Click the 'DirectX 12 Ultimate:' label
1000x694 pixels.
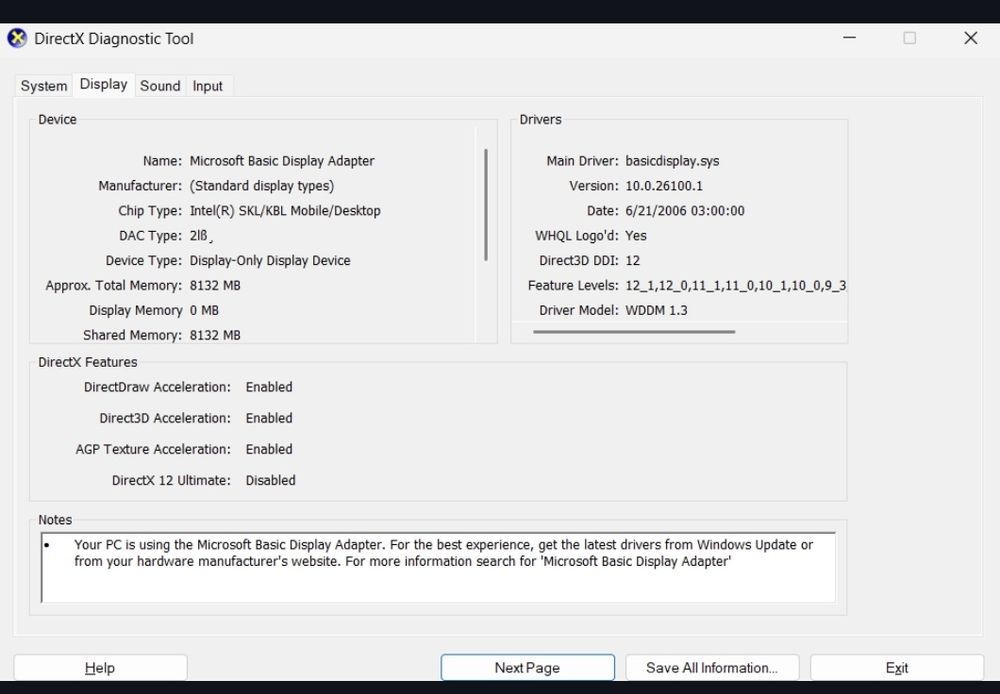point(171,480)
